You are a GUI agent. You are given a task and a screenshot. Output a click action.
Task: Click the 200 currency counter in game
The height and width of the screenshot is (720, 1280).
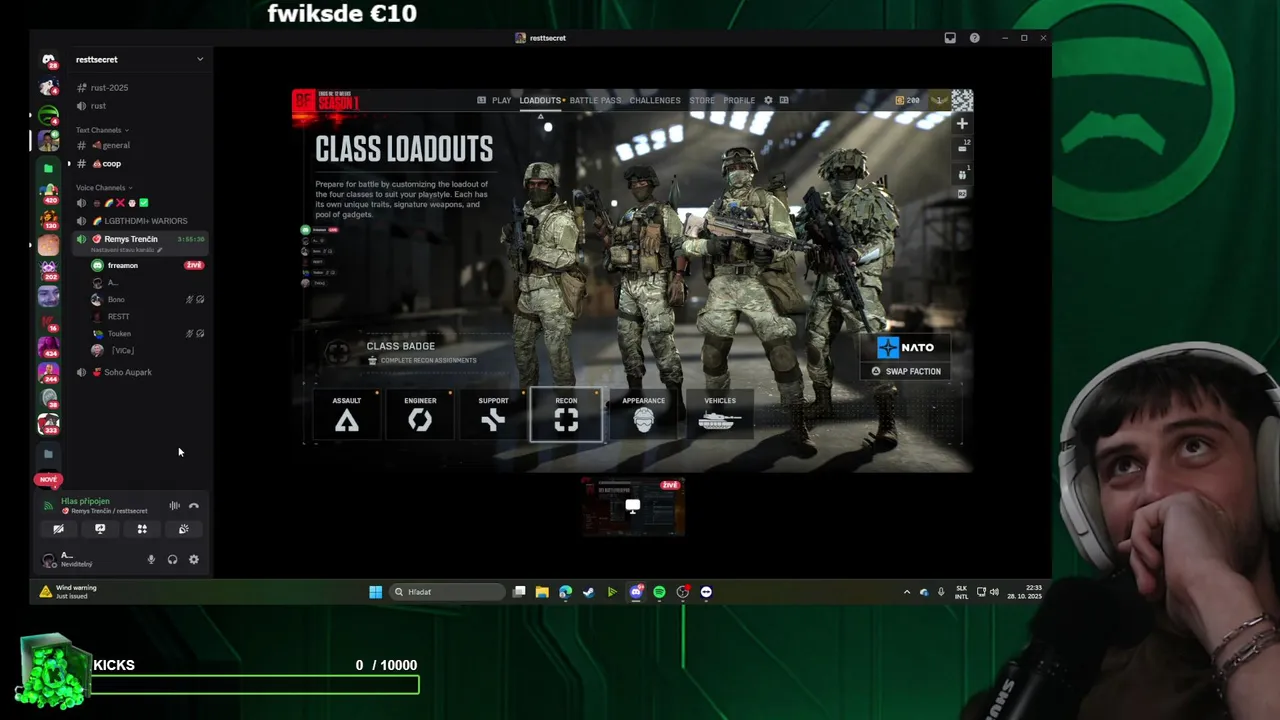click(907, 100)
